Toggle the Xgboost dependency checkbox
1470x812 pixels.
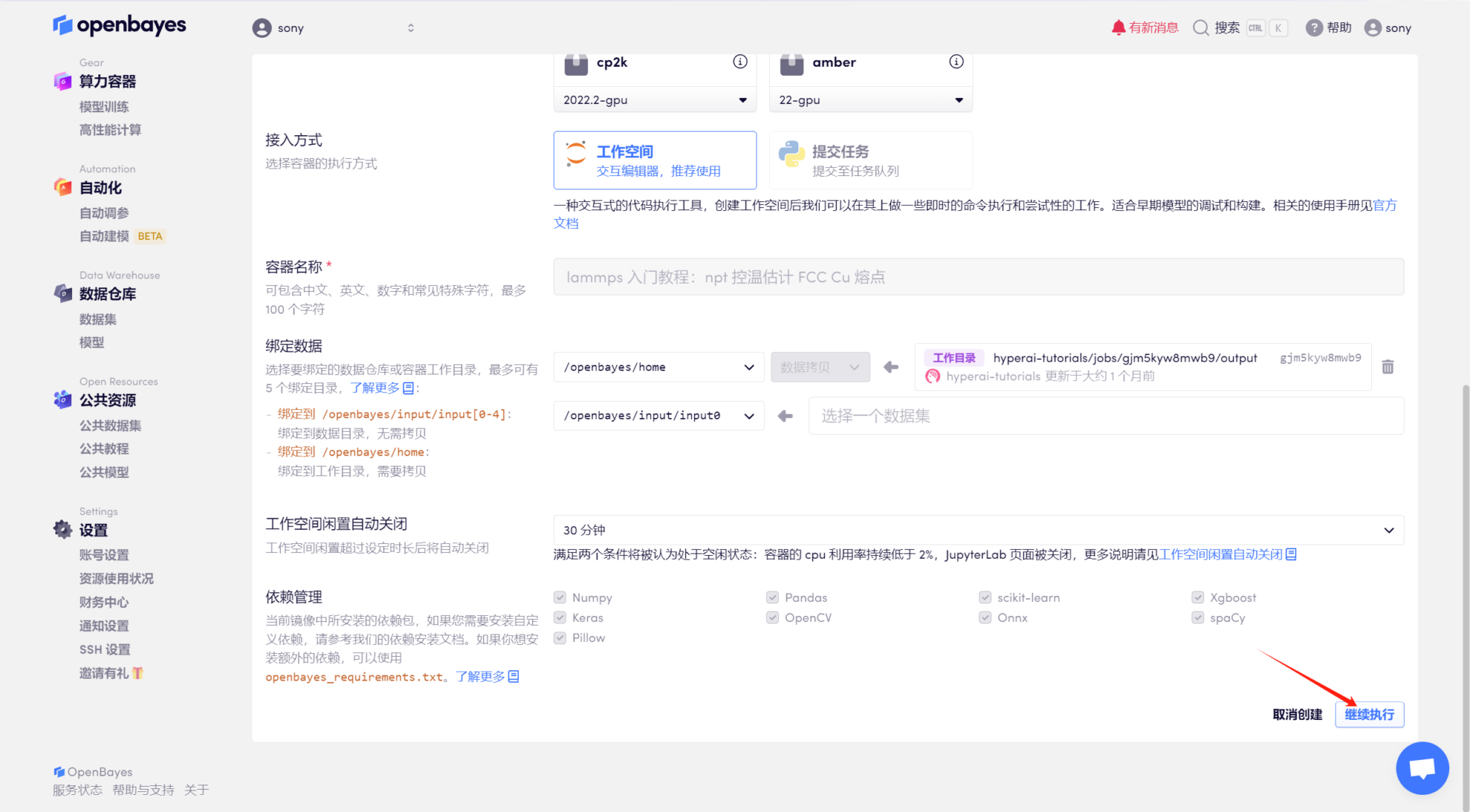[x=1198, y=597]
